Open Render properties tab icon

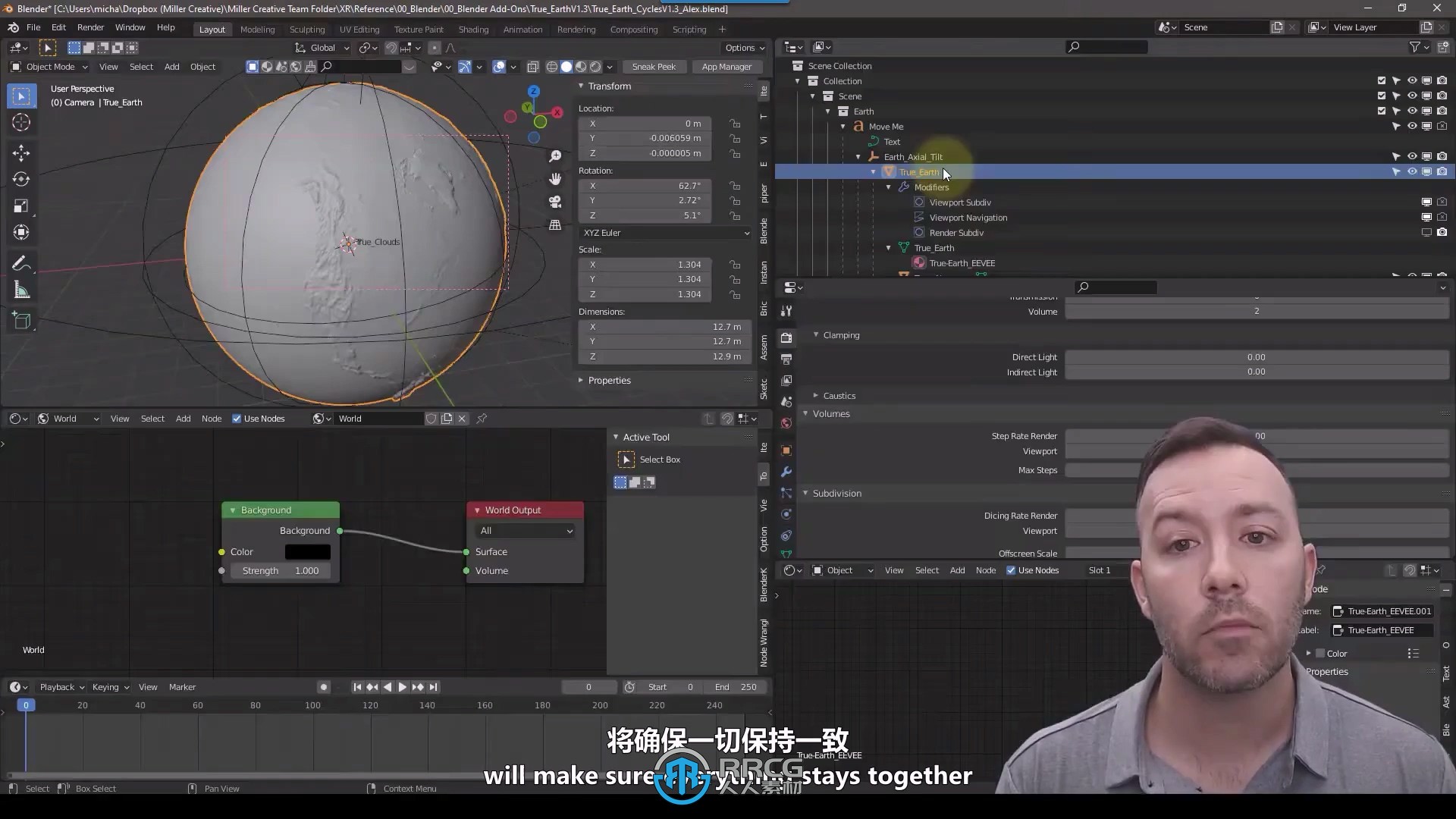point(786,337)
